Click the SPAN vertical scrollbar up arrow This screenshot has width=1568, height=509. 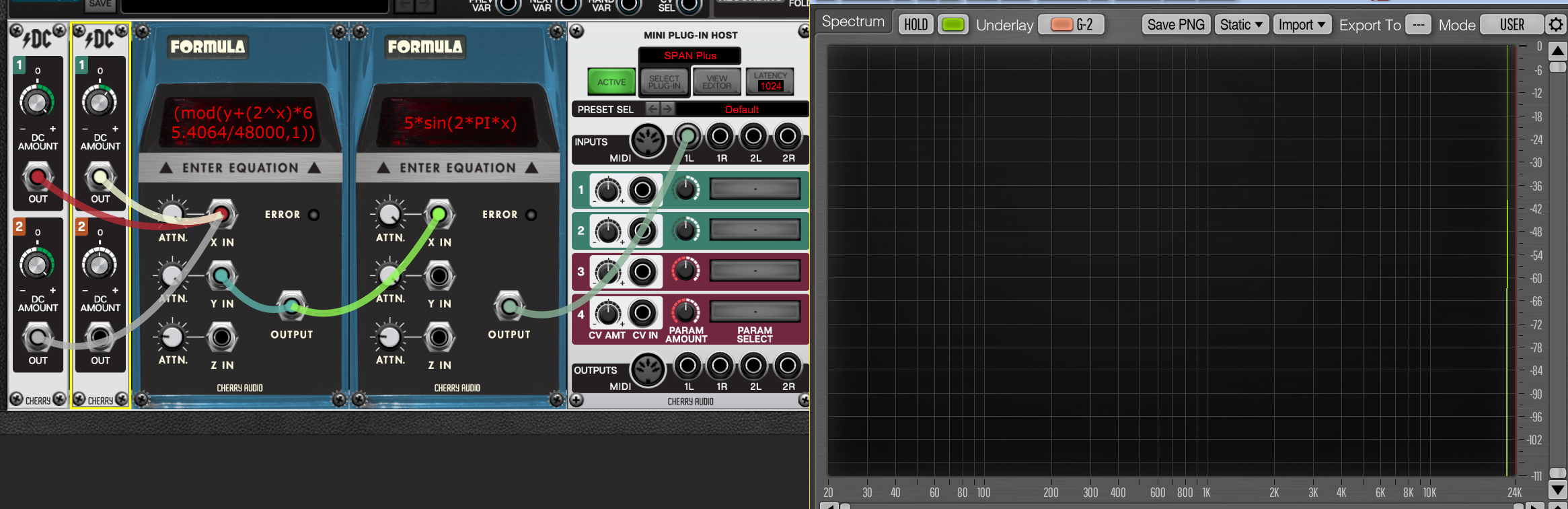[1558, 51]
